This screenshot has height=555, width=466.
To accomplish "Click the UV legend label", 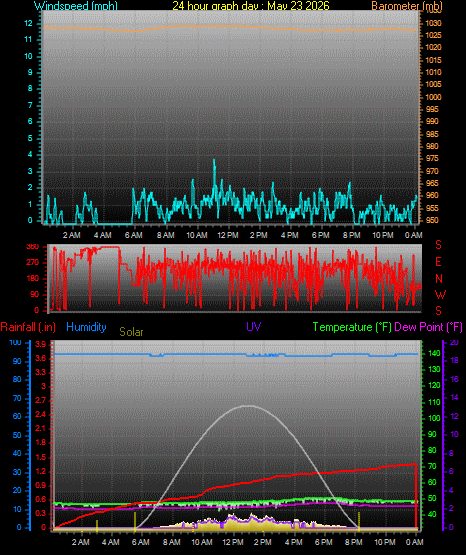I will 254,326.
